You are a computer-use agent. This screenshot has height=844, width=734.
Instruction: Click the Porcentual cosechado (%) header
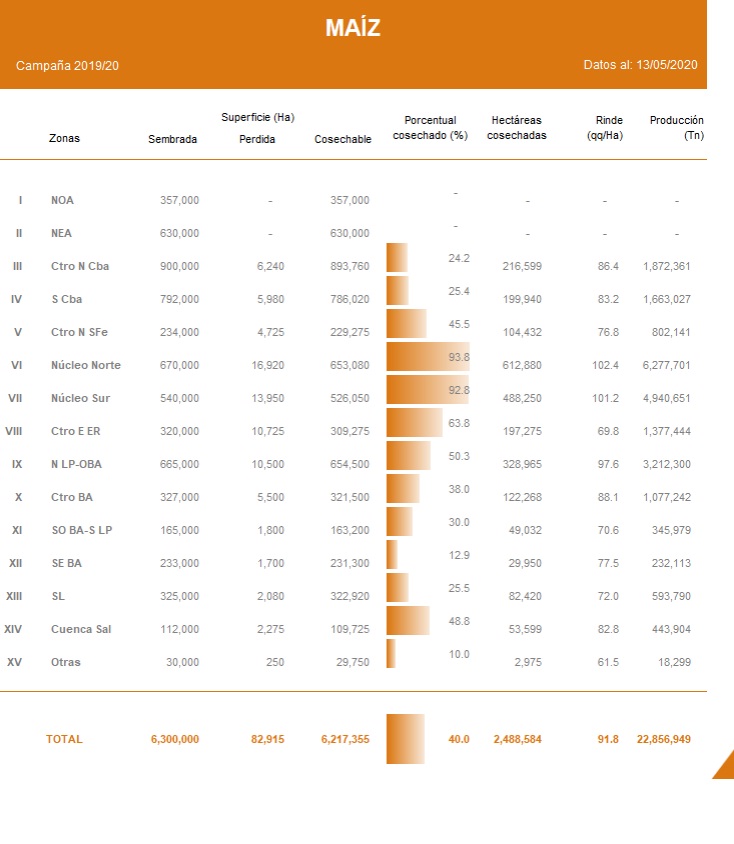430,127
